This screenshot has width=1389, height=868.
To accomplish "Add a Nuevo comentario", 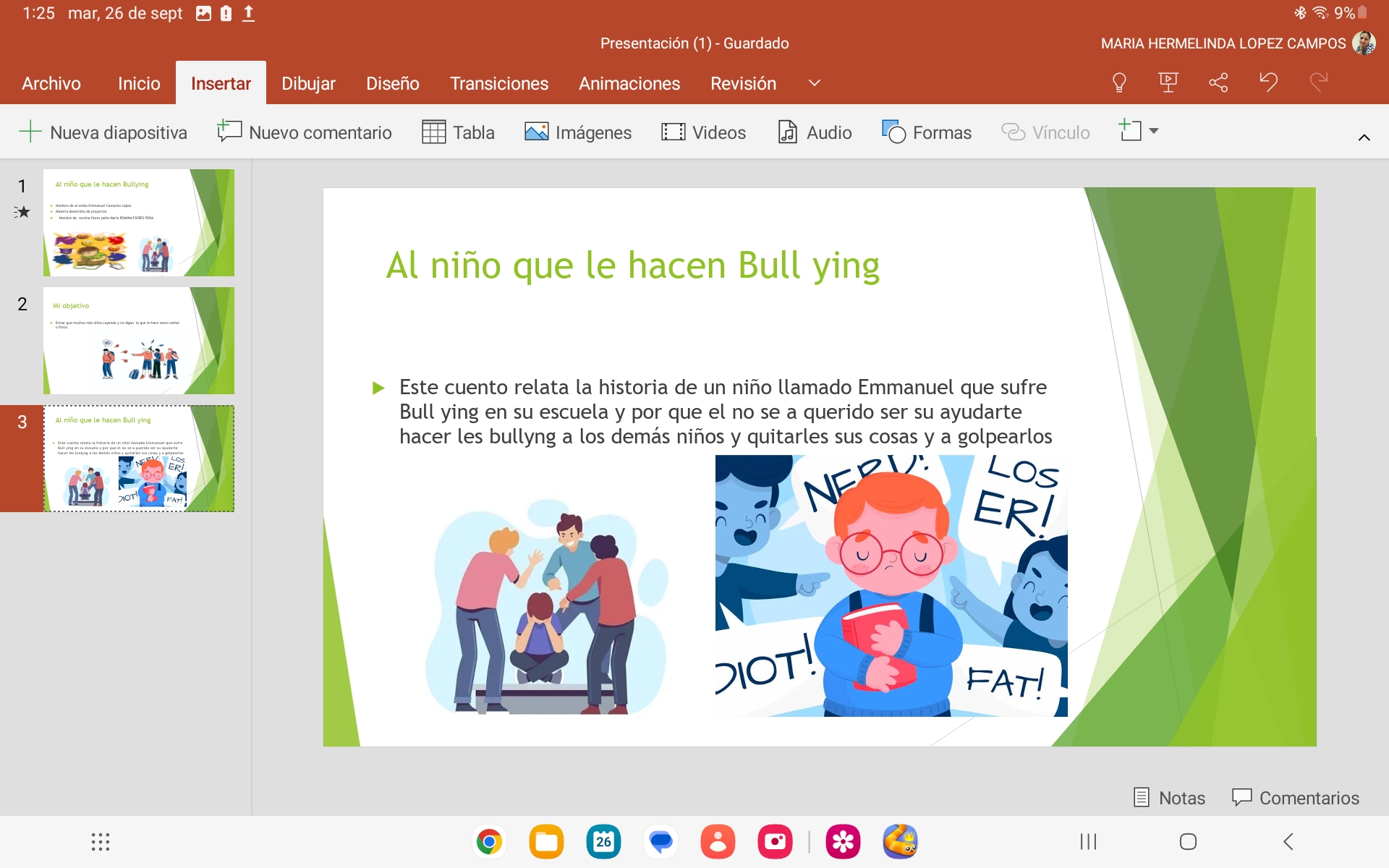I will coord(305,132).
